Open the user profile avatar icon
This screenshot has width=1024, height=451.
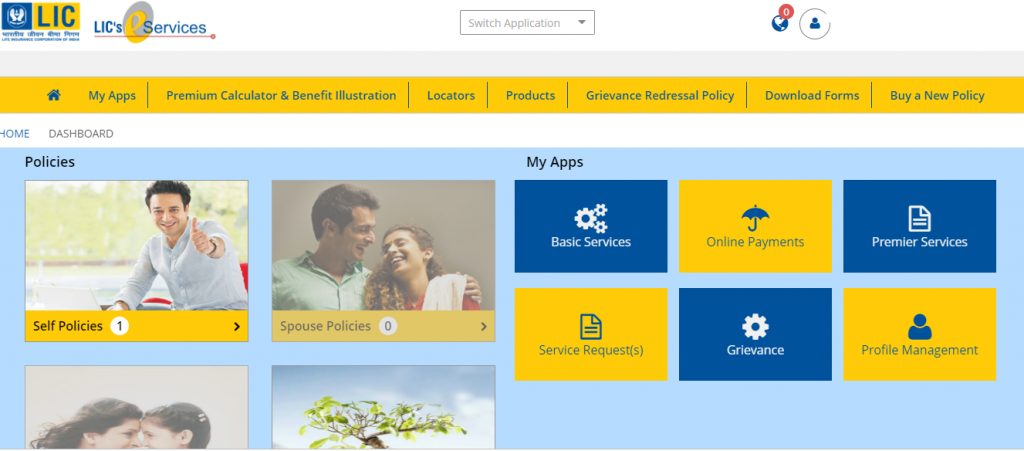coord(814,24)
